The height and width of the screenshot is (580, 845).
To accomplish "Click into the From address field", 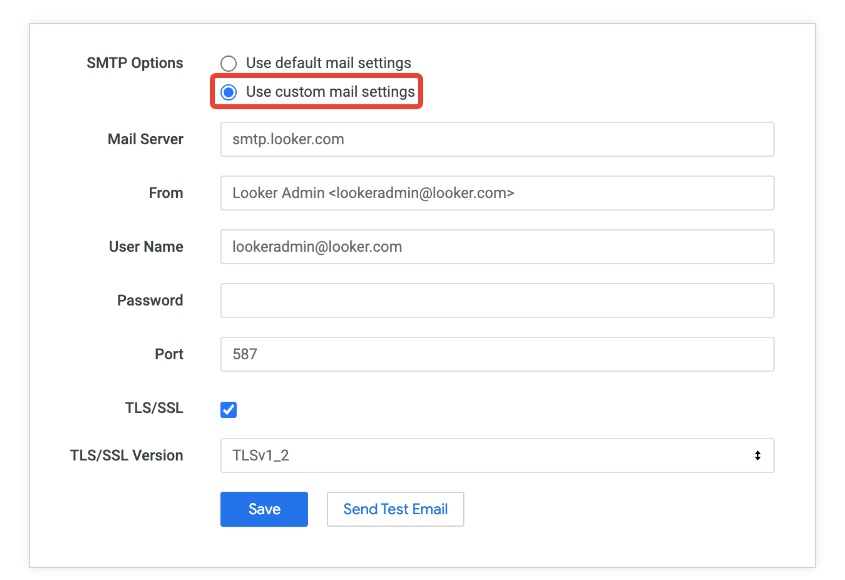I will click(497, 193).
